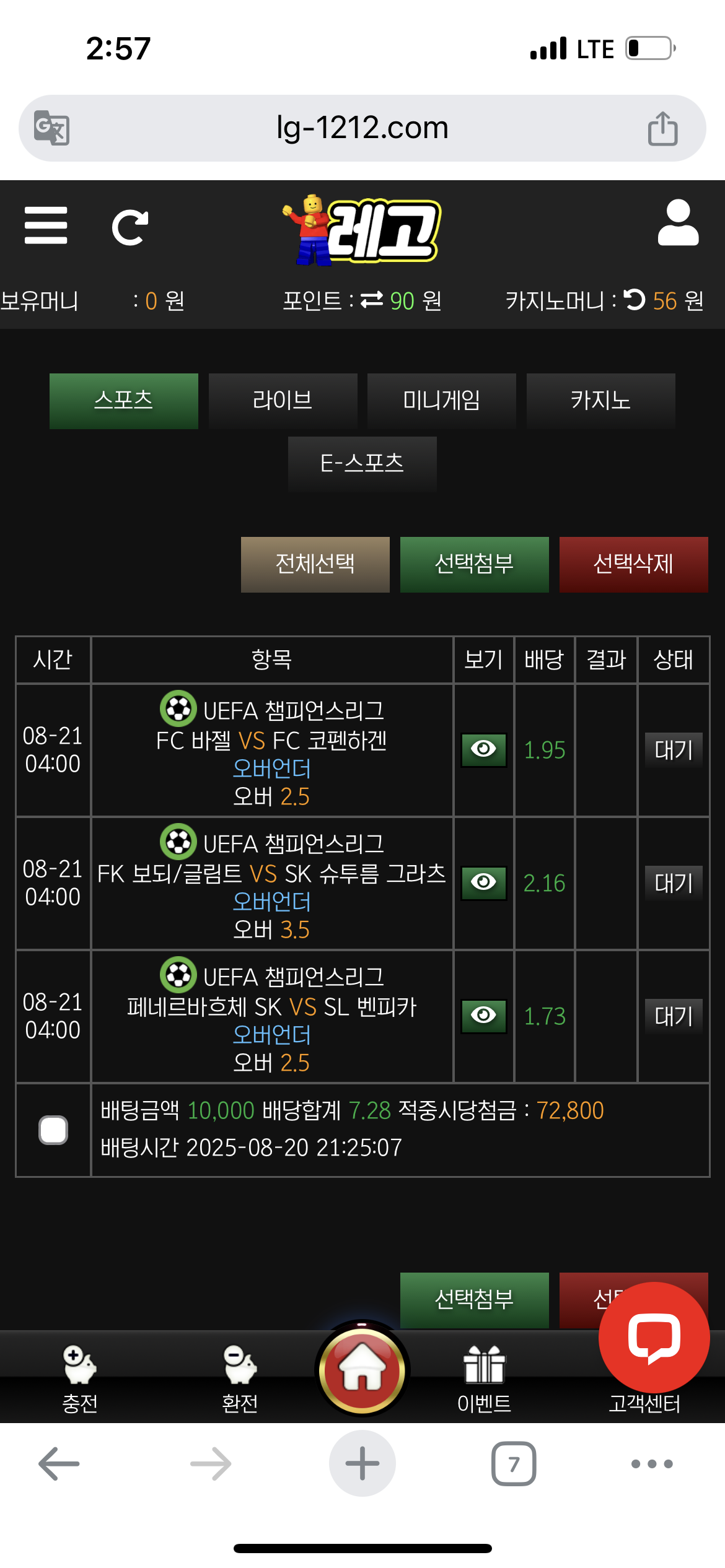Go to home via red house button

click(x=362, y=1370)
